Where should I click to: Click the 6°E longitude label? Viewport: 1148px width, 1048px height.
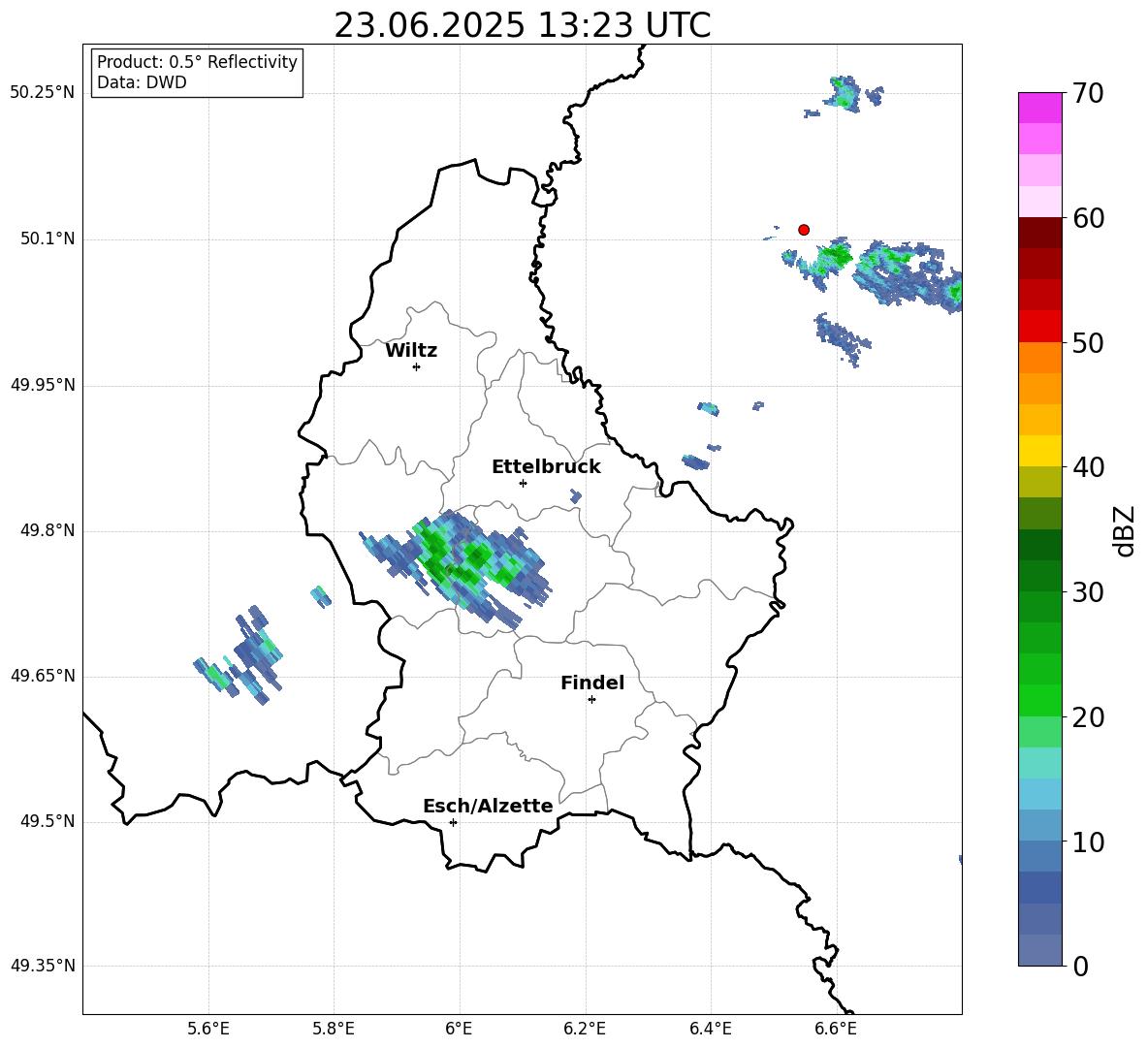(x=459, y=1029)
